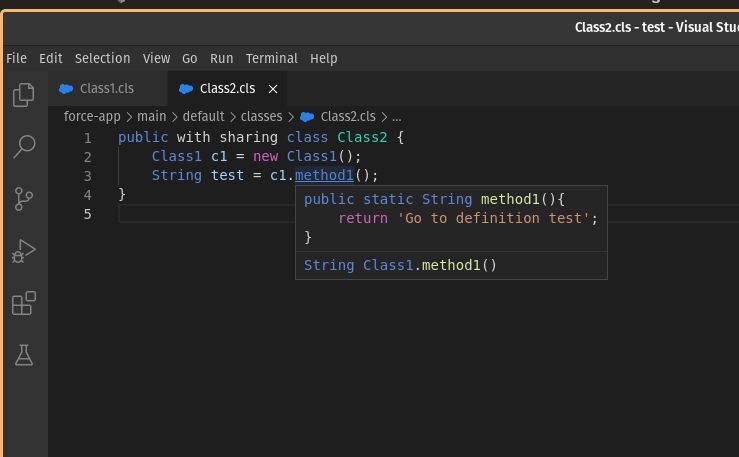Expand the main breadcrumb segment
This screenshot has height=457, width=739.
[151, 116]
